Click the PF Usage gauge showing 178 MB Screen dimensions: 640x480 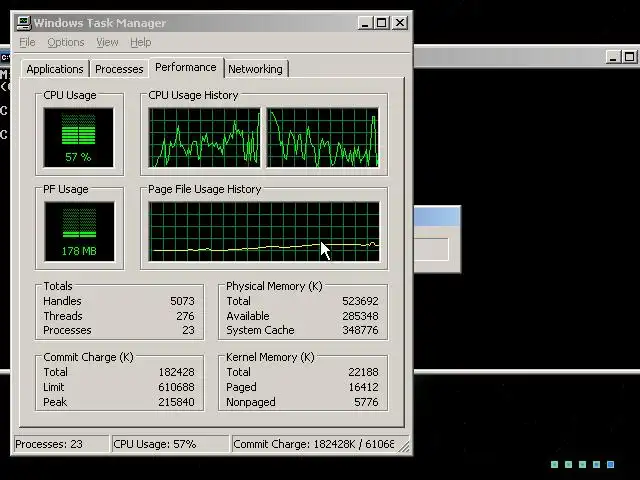tap(79, 231)
